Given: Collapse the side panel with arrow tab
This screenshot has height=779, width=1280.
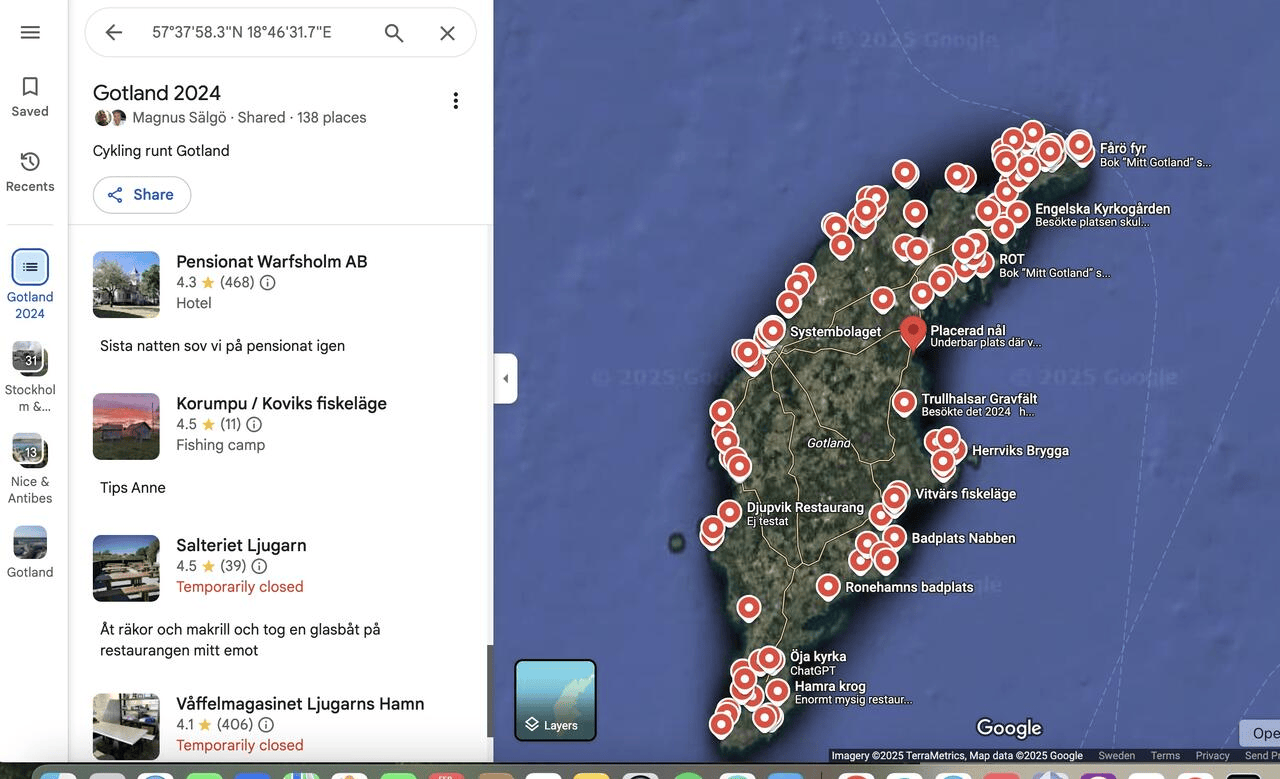Looking at the screenshot, I should [505, 379].
